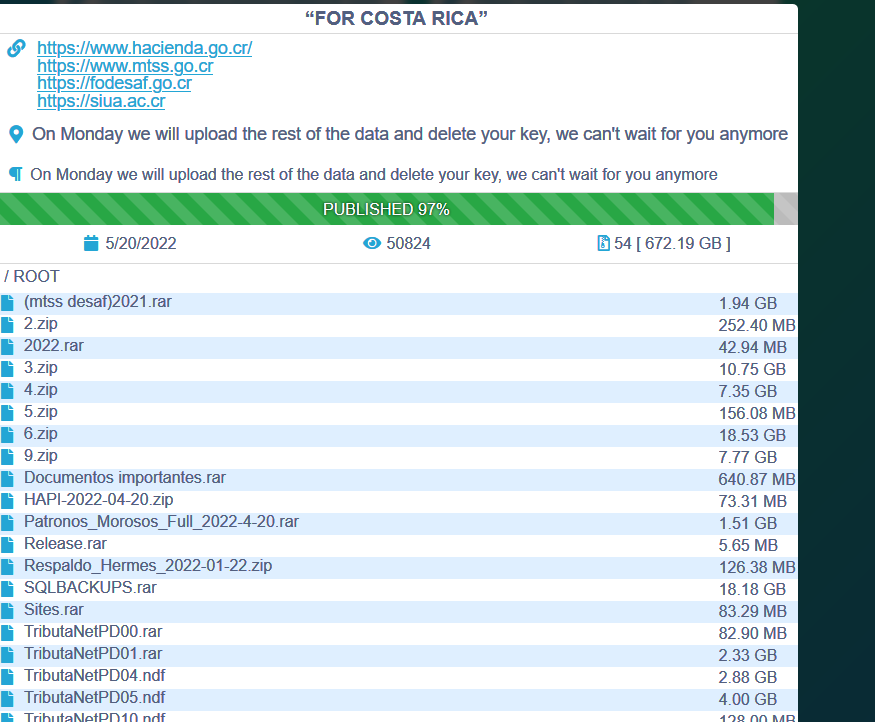Click the eye views icon beside 50824
The height and width of the screenshot is (722, 875).
pyautogui.click(x=372, y=243)
